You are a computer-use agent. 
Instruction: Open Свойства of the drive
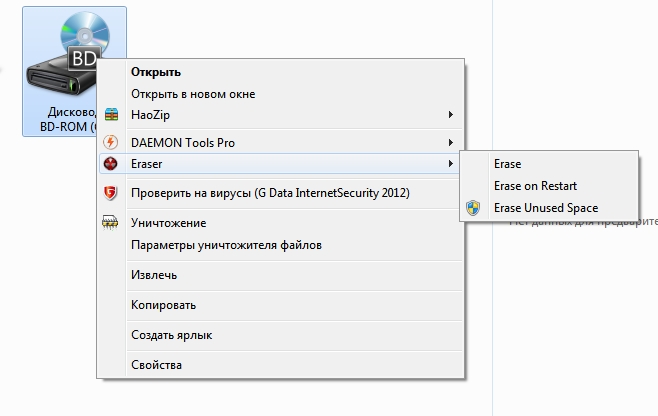(156, 365)
